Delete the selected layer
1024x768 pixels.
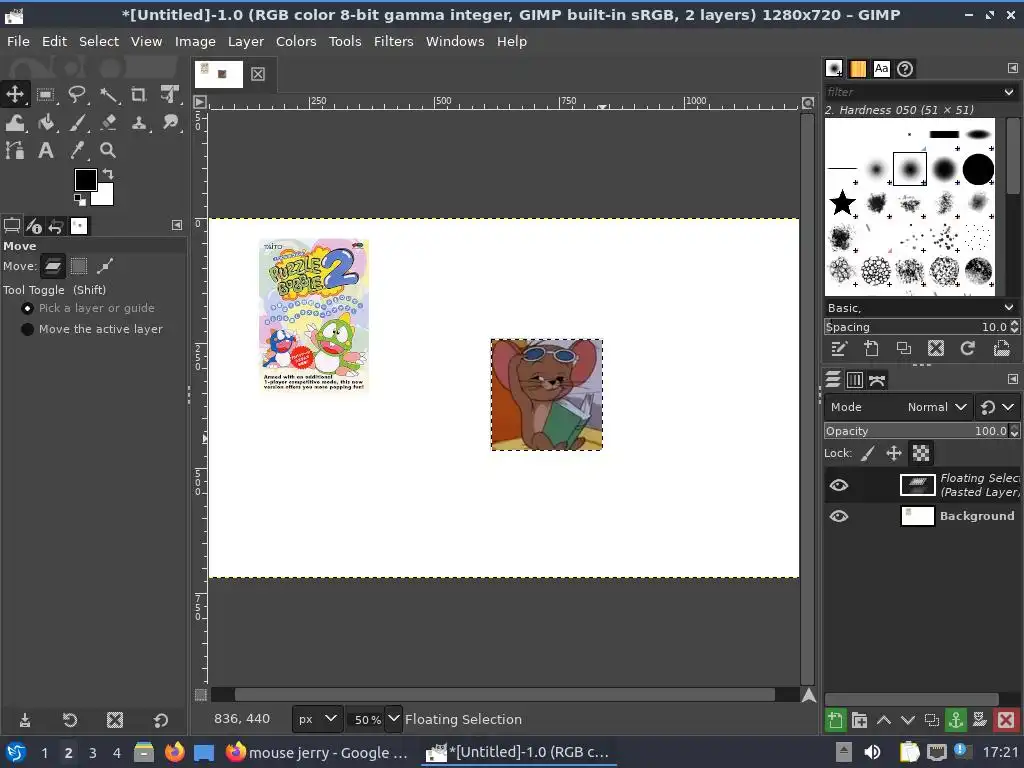1006,720
